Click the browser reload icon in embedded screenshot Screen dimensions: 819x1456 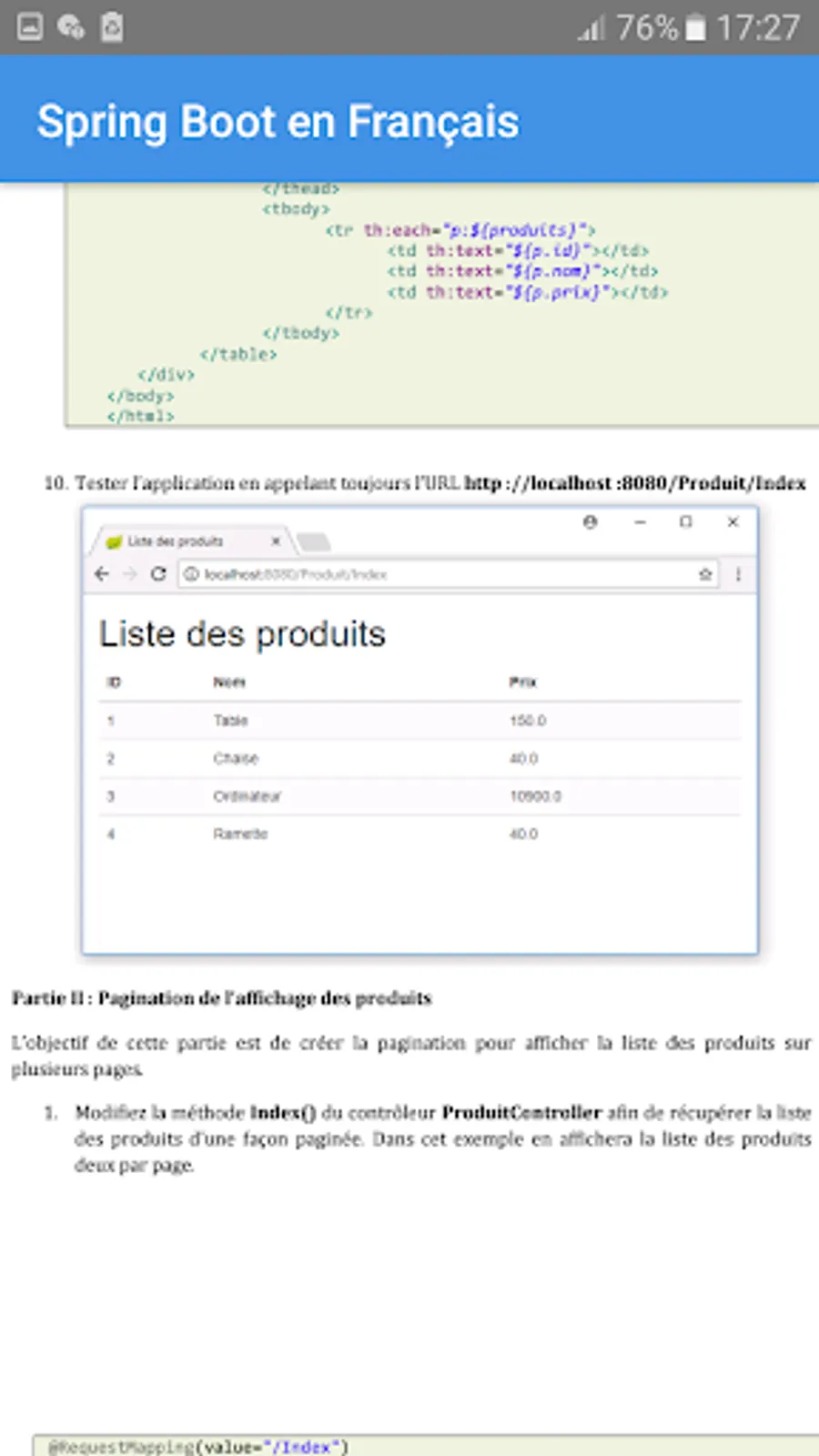158,574
